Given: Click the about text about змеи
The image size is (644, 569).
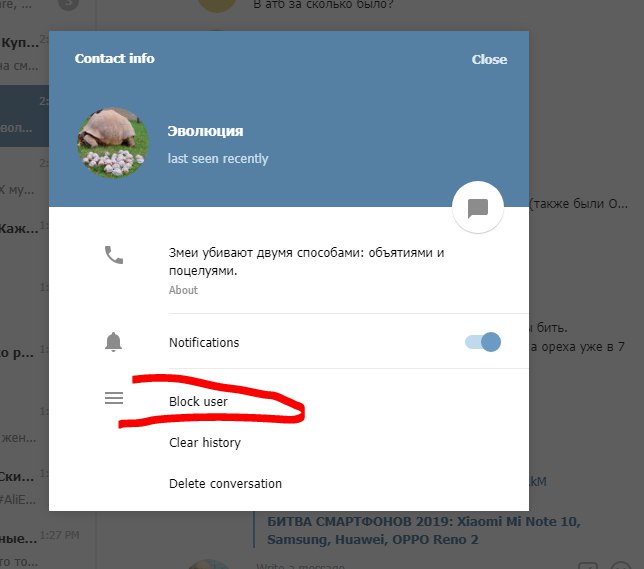Looking at the screenshot, I should pos(306,261).
